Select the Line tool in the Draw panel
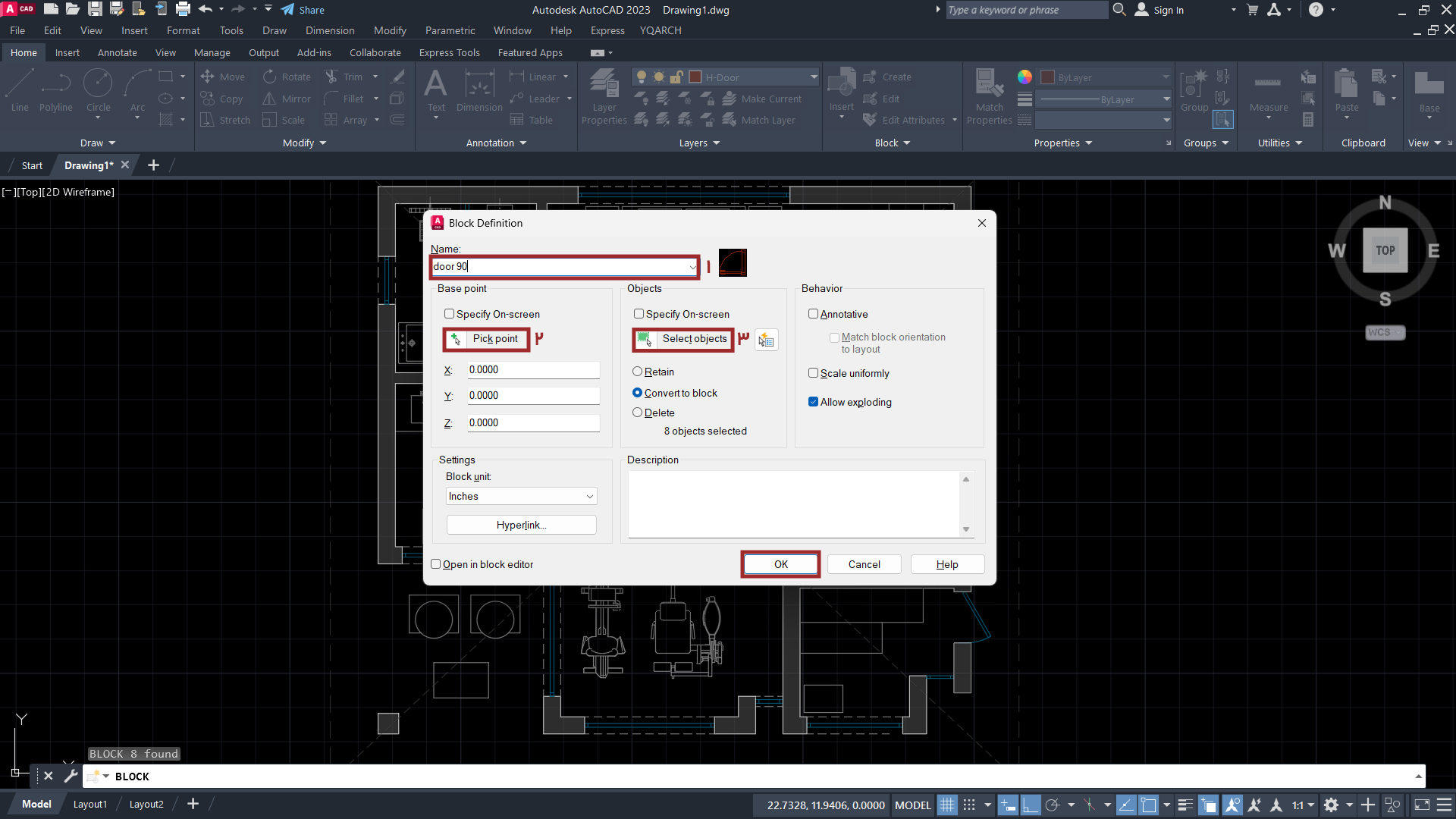The height and width of the screenshot is (819, 1456). pyautogui.click(x=20, y=89)
